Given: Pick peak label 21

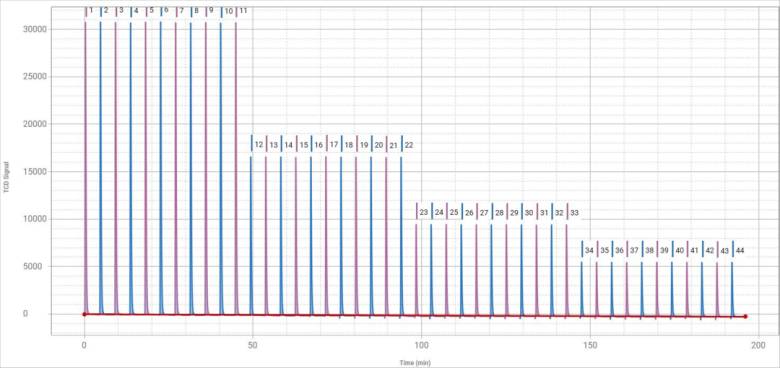Looking at the screenshot, I should (392, 145).
